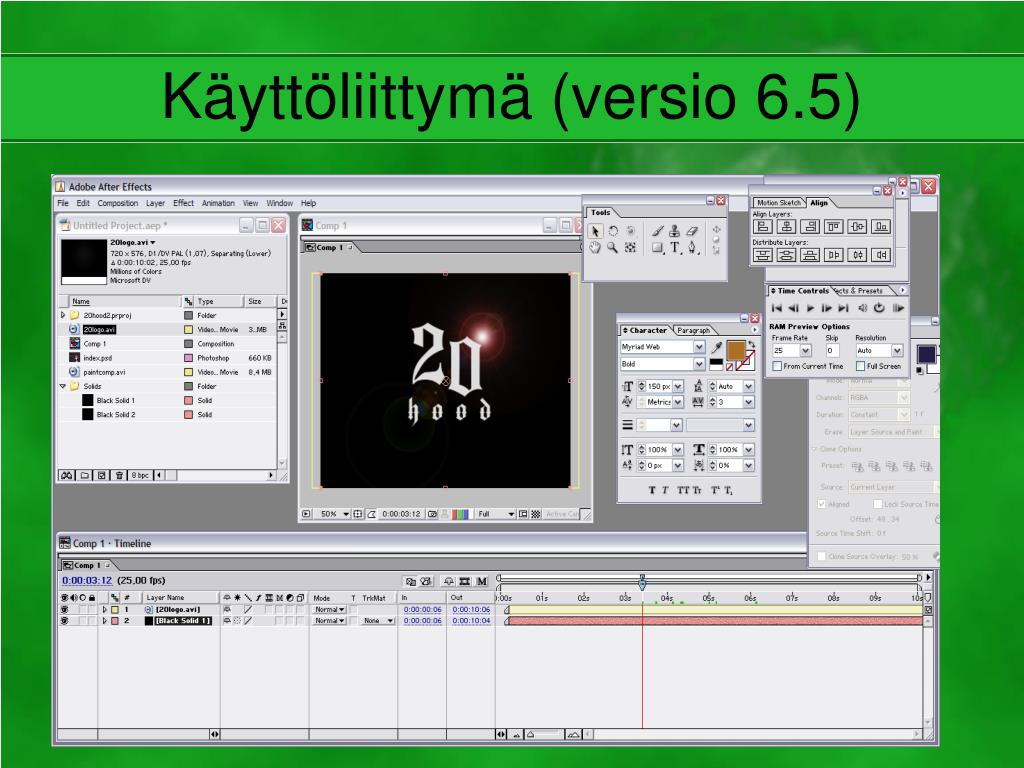This screenshot has width=1024, height=768.
Task: Enable From Current Time checkbox
Action: point(777,366)
